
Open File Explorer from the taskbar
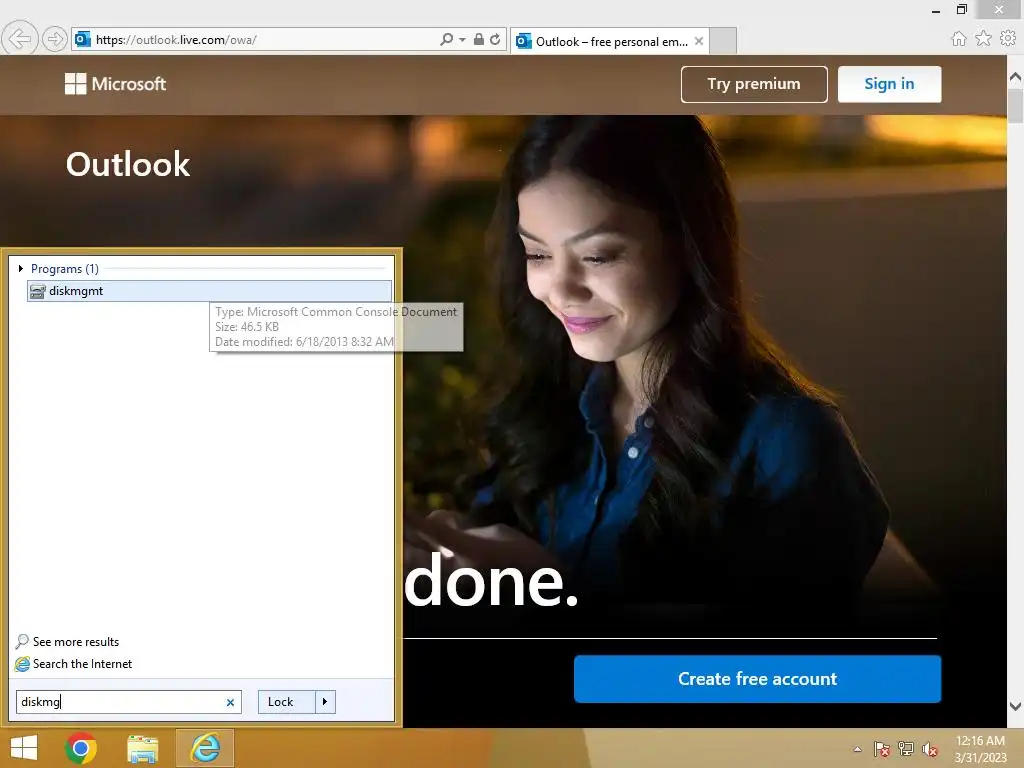pyautogui.click(x=142, y=748)
